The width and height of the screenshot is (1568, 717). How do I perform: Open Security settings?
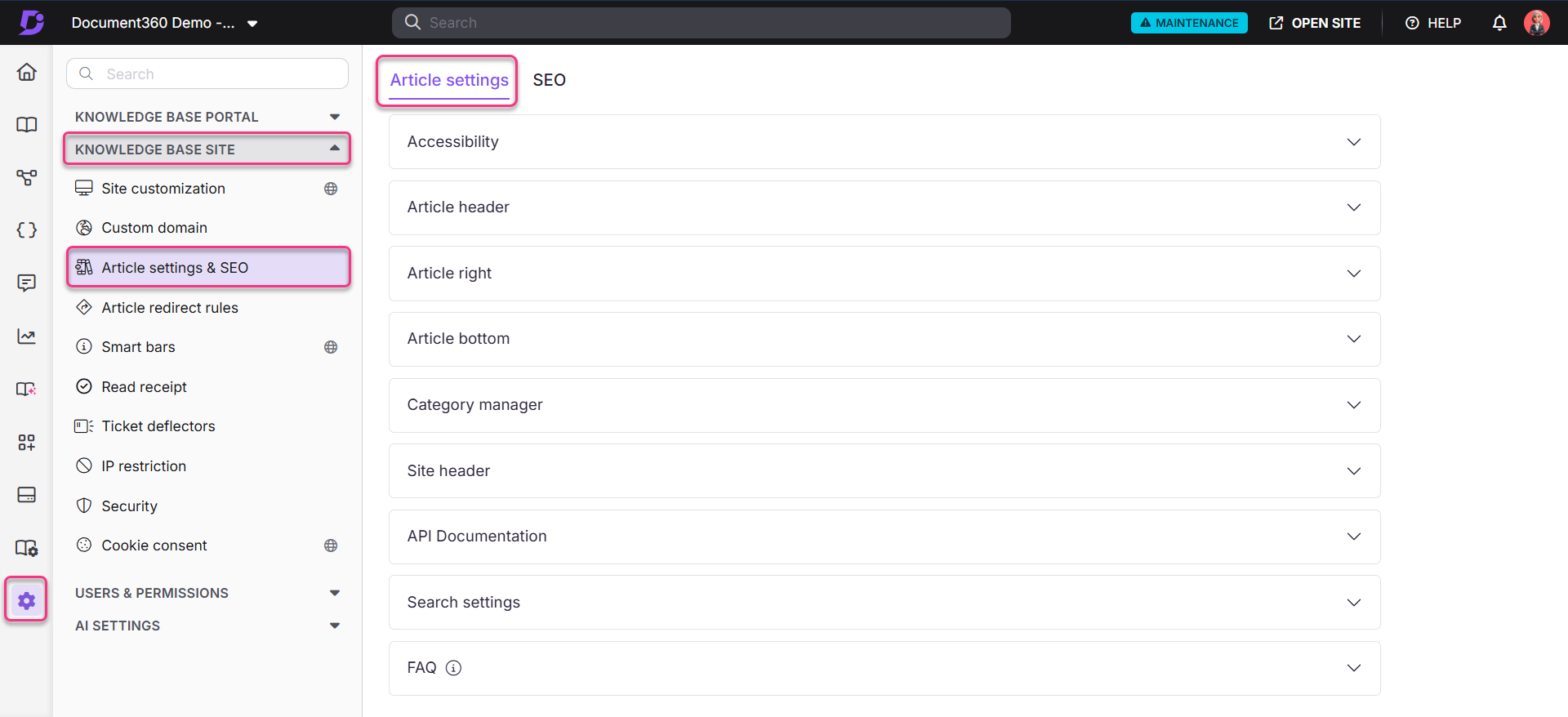point(207,506)
